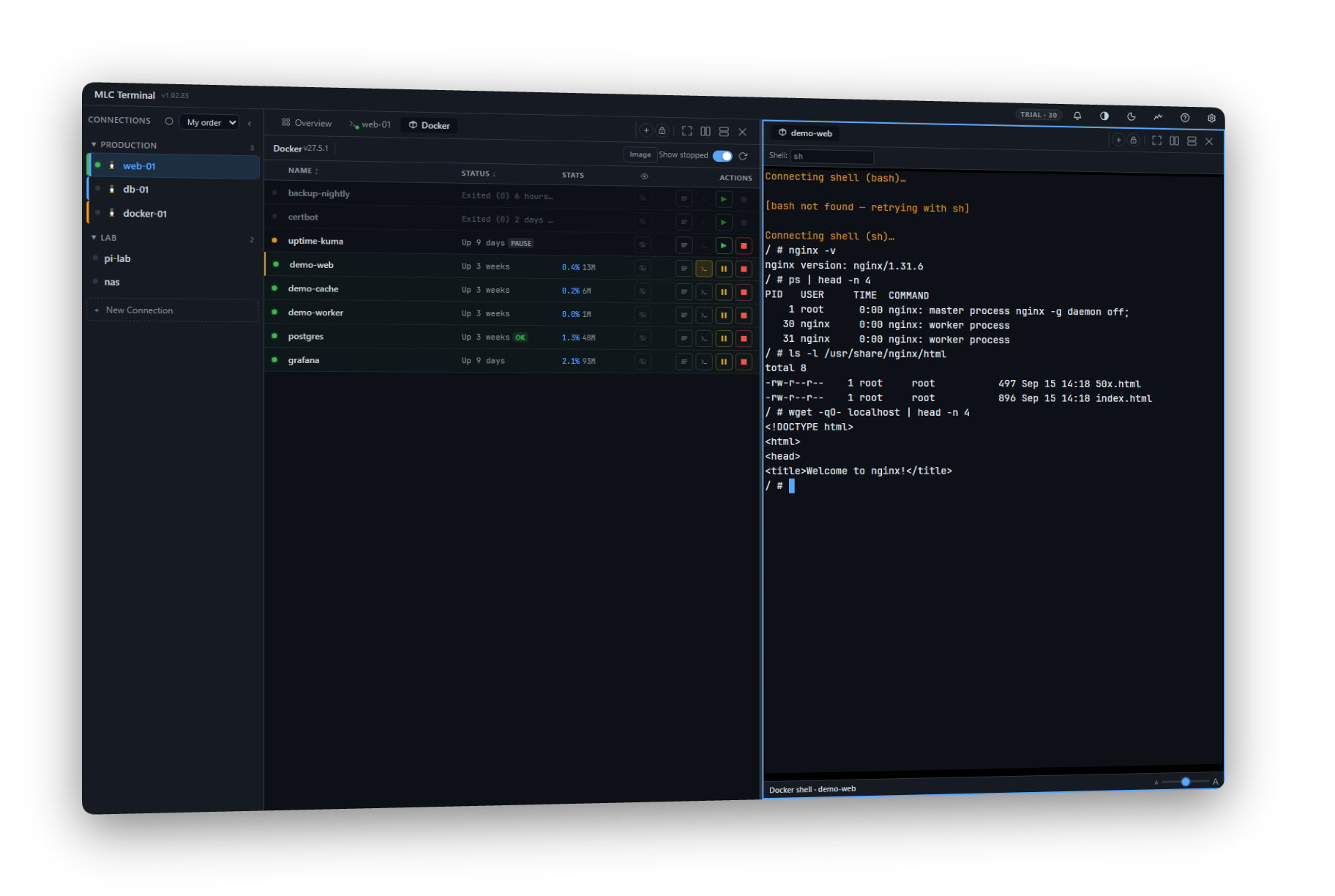Add a new tab in the Docker pane
The image size is (1335, 896).
pyautogui.click(x=646, y=130)
